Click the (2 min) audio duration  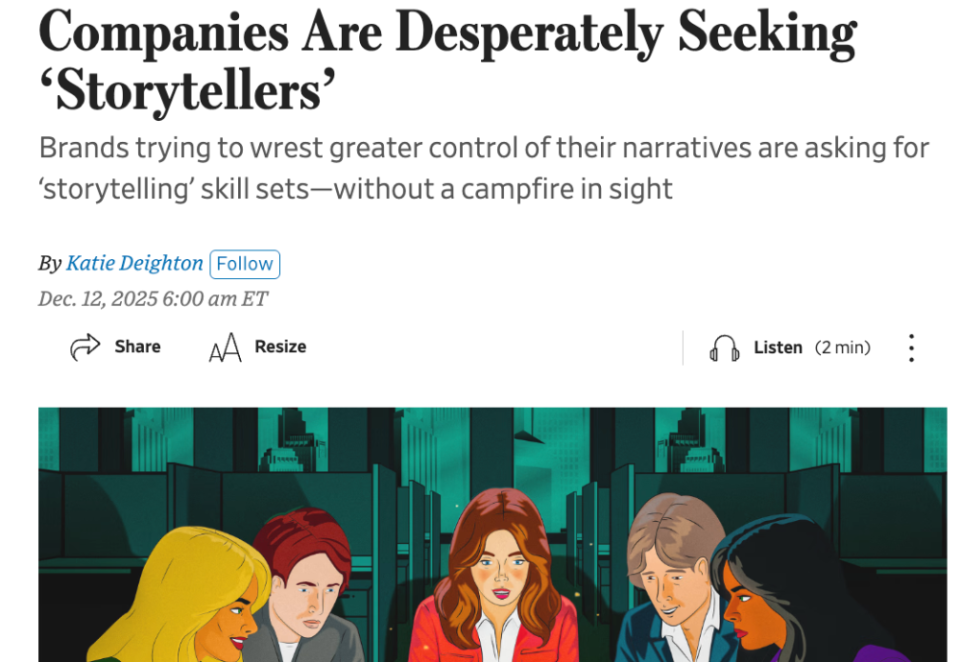[842, 348]
